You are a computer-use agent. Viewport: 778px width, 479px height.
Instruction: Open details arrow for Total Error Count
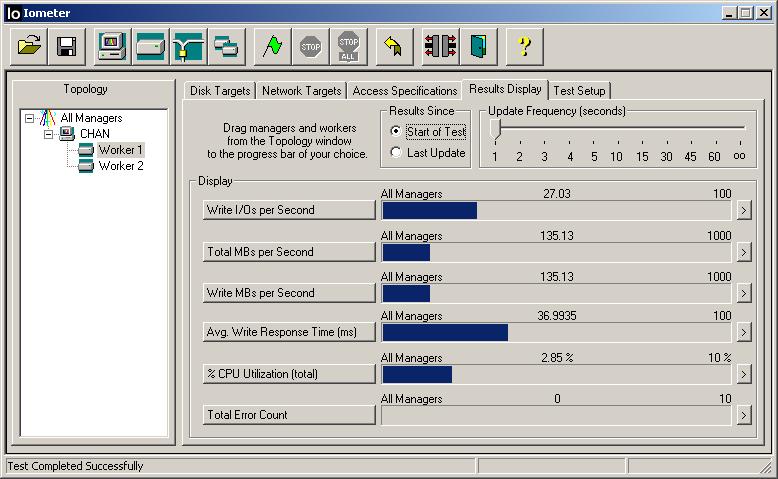coord(743,415)
